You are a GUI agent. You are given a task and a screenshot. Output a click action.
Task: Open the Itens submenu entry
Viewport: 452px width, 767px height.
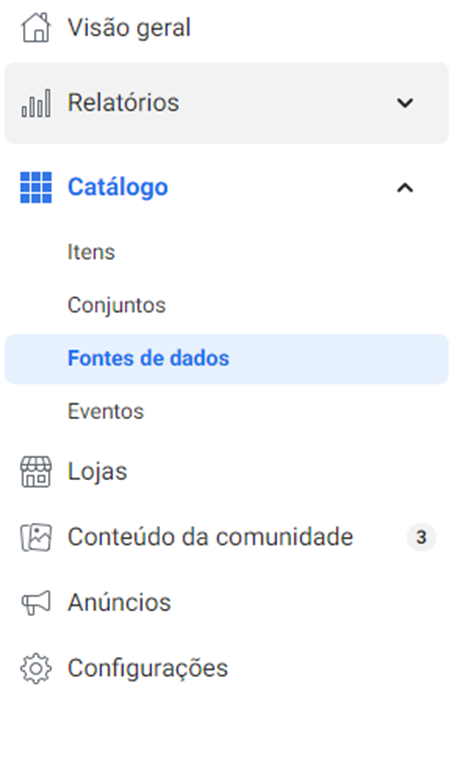coord(91,252)
